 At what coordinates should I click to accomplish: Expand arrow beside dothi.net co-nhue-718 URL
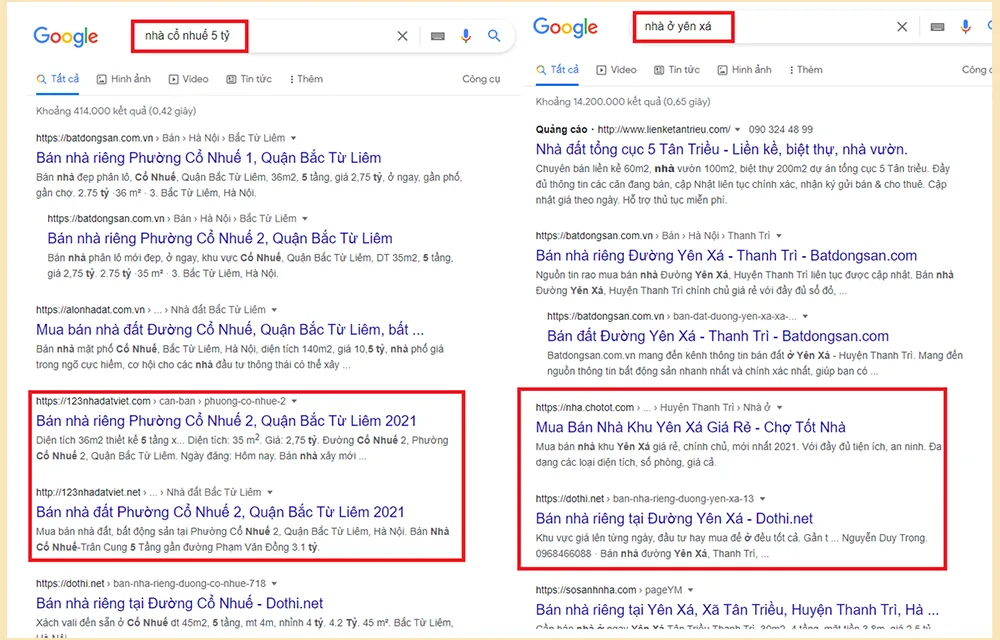click(x=274, y=583)
